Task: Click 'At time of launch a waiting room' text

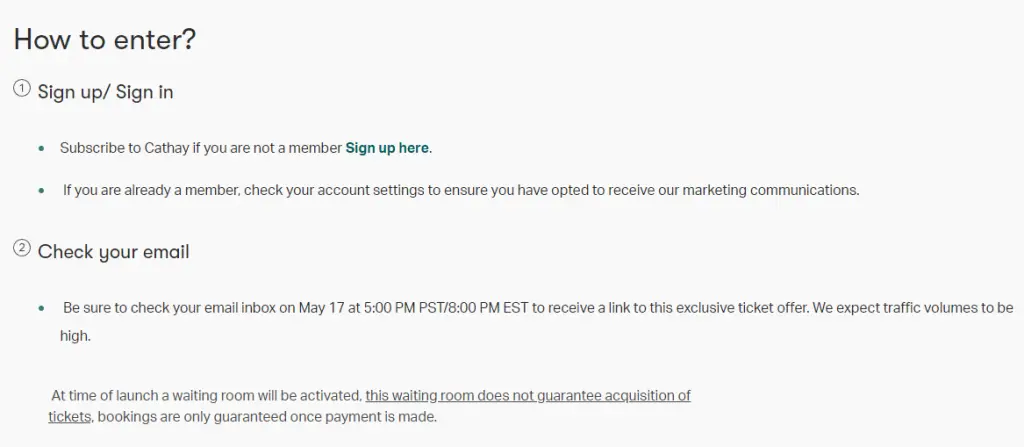Action: [206, 395]
